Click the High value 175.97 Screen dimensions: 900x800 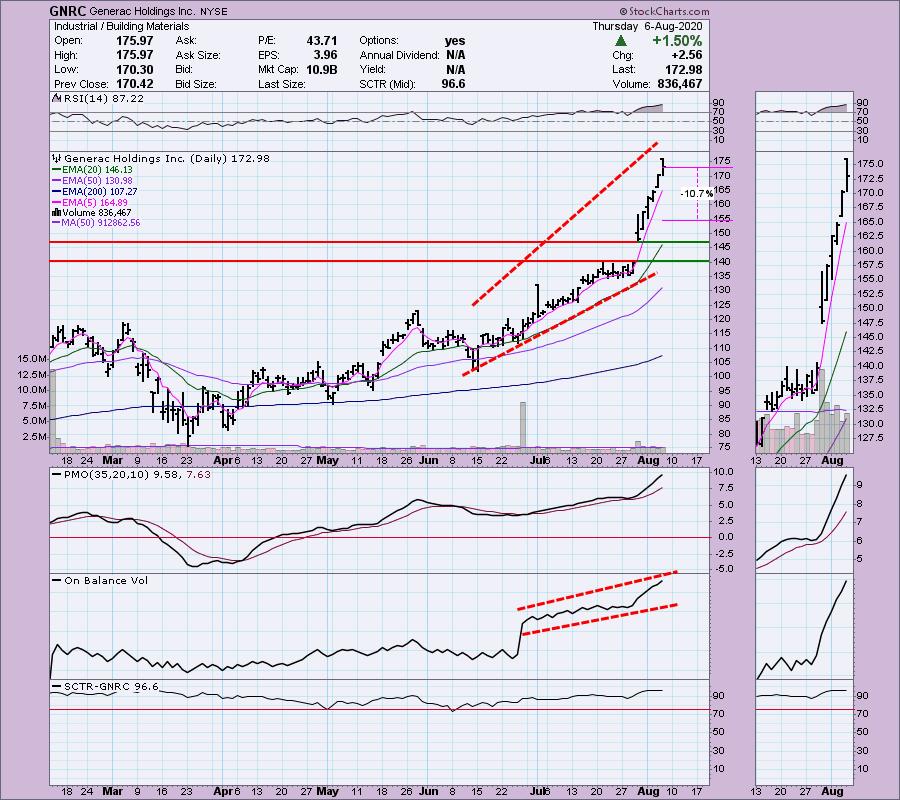click(x=134, y=55)
